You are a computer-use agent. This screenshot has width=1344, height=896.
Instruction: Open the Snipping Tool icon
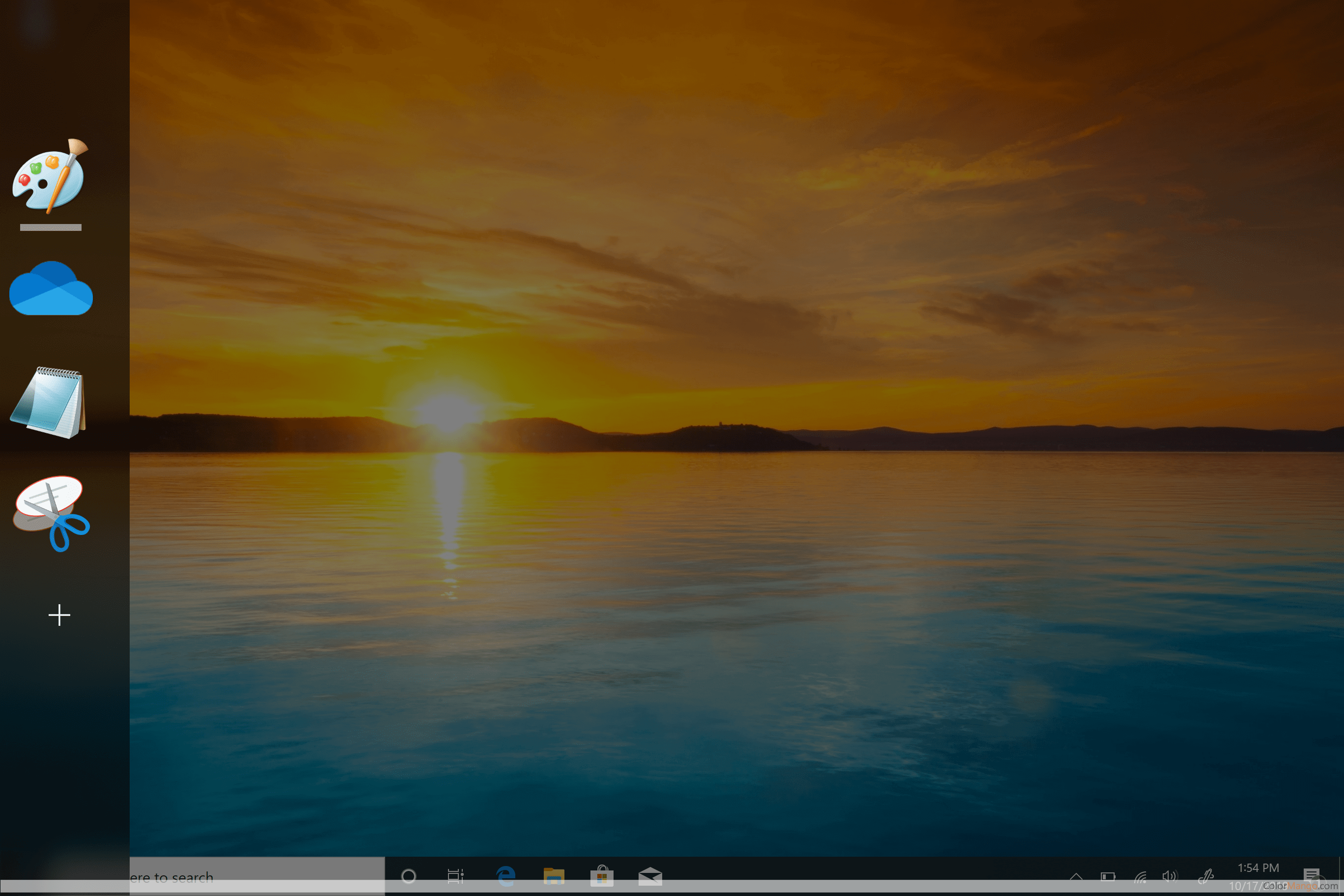coord(52,512)
